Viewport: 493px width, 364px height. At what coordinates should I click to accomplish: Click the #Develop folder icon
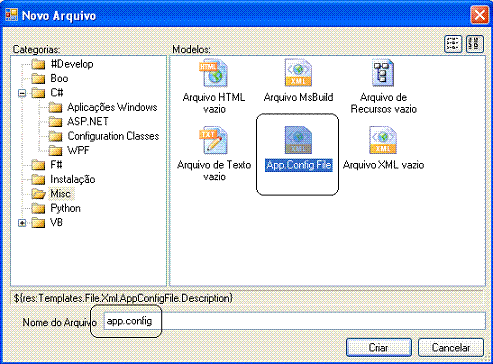pyautogui.click(x=38, y=64)
